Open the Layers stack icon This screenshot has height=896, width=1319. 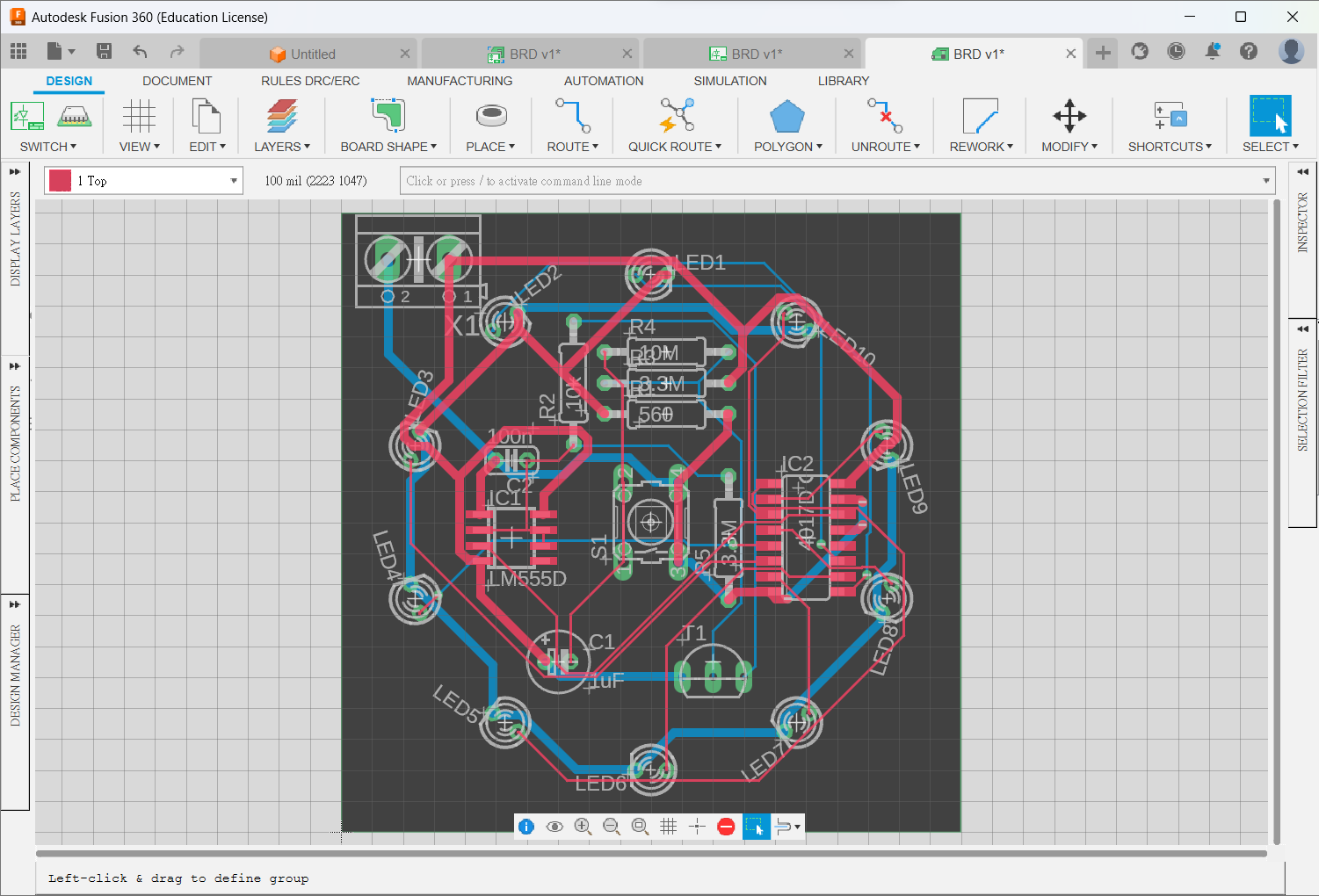point(281,117)
